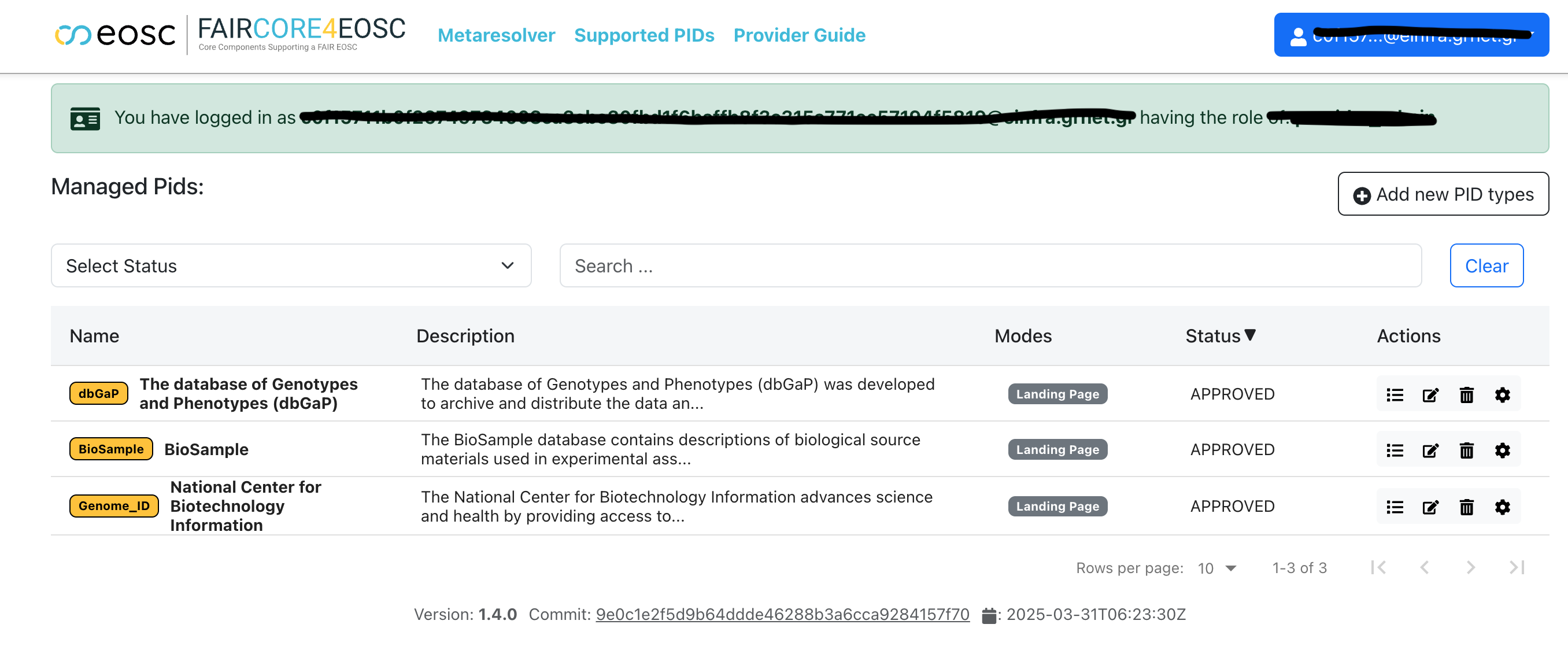Viewport: 1568px width, 650px height.
Task: Edit the BioSample PID entry
Action: pyautogui.click(x=1430, y=450)
